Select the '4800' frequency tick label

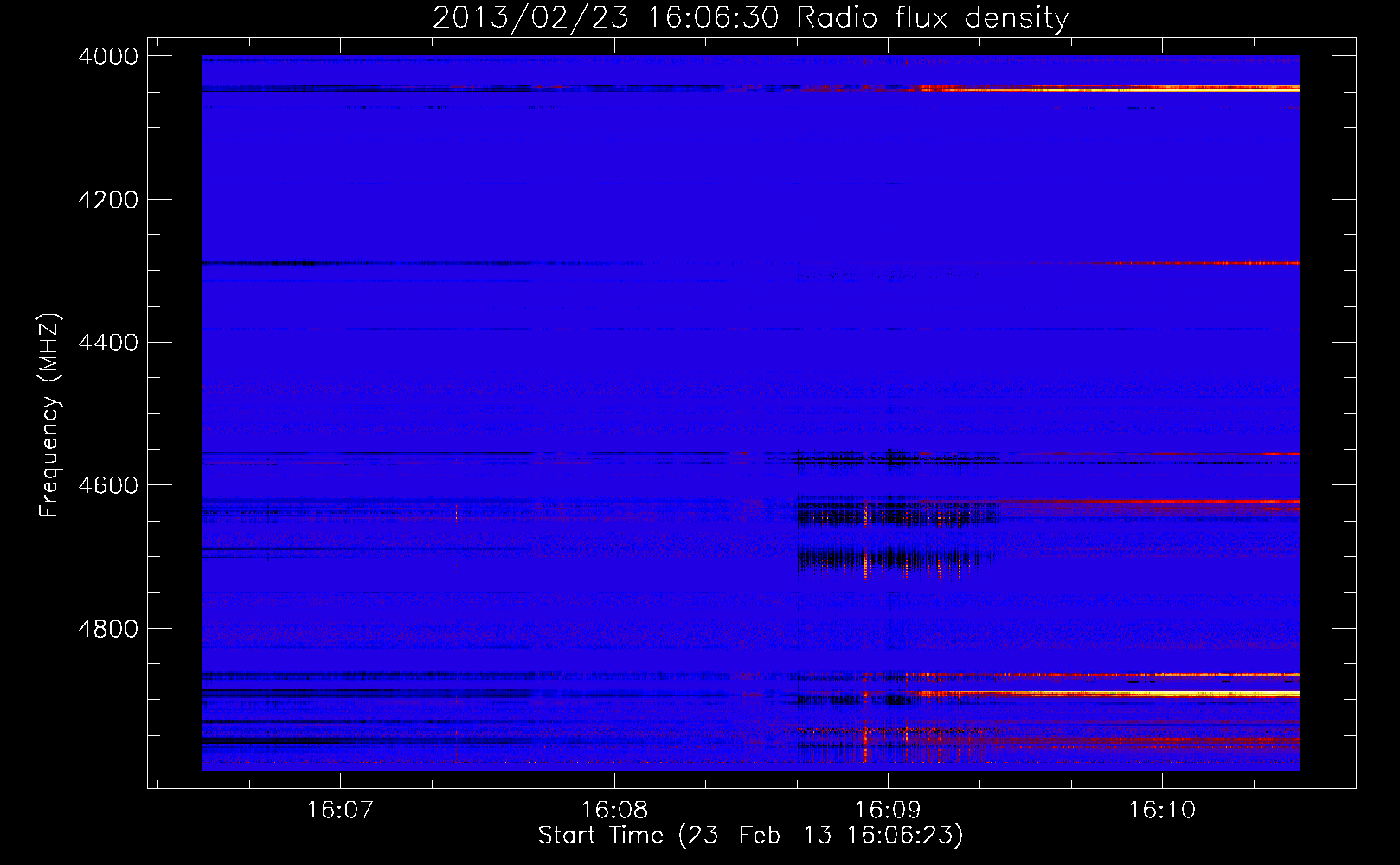(108, 629)
